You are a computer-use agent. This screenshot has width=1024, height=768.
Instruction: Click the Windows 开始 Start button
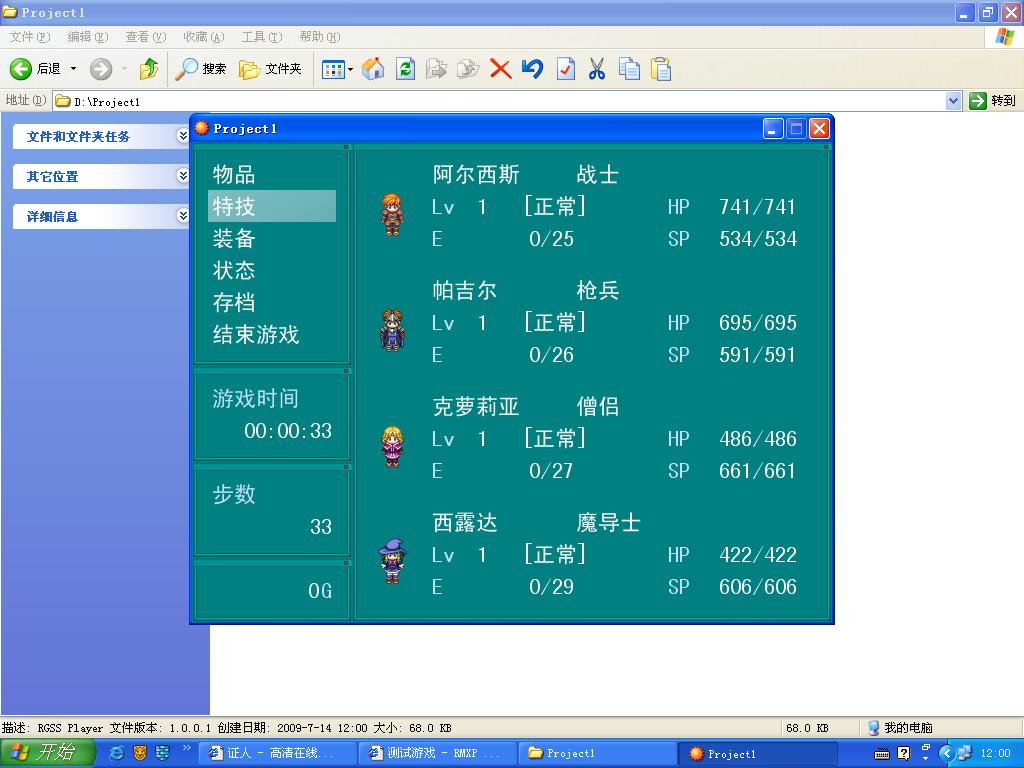tap(47, 753)
